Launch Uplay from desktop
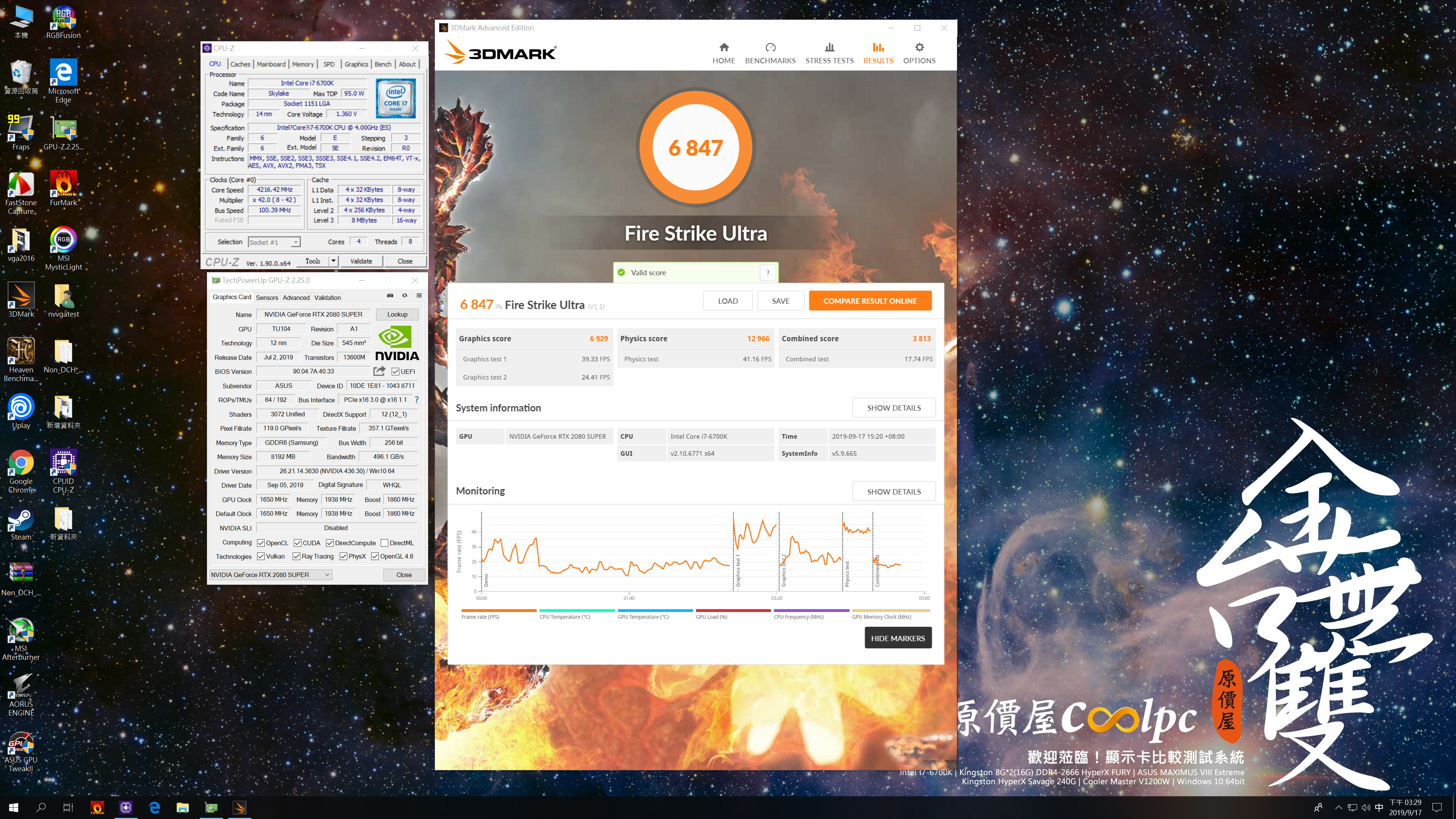The width and height of the screenshot is (1456, 819). tap(21, 411)
